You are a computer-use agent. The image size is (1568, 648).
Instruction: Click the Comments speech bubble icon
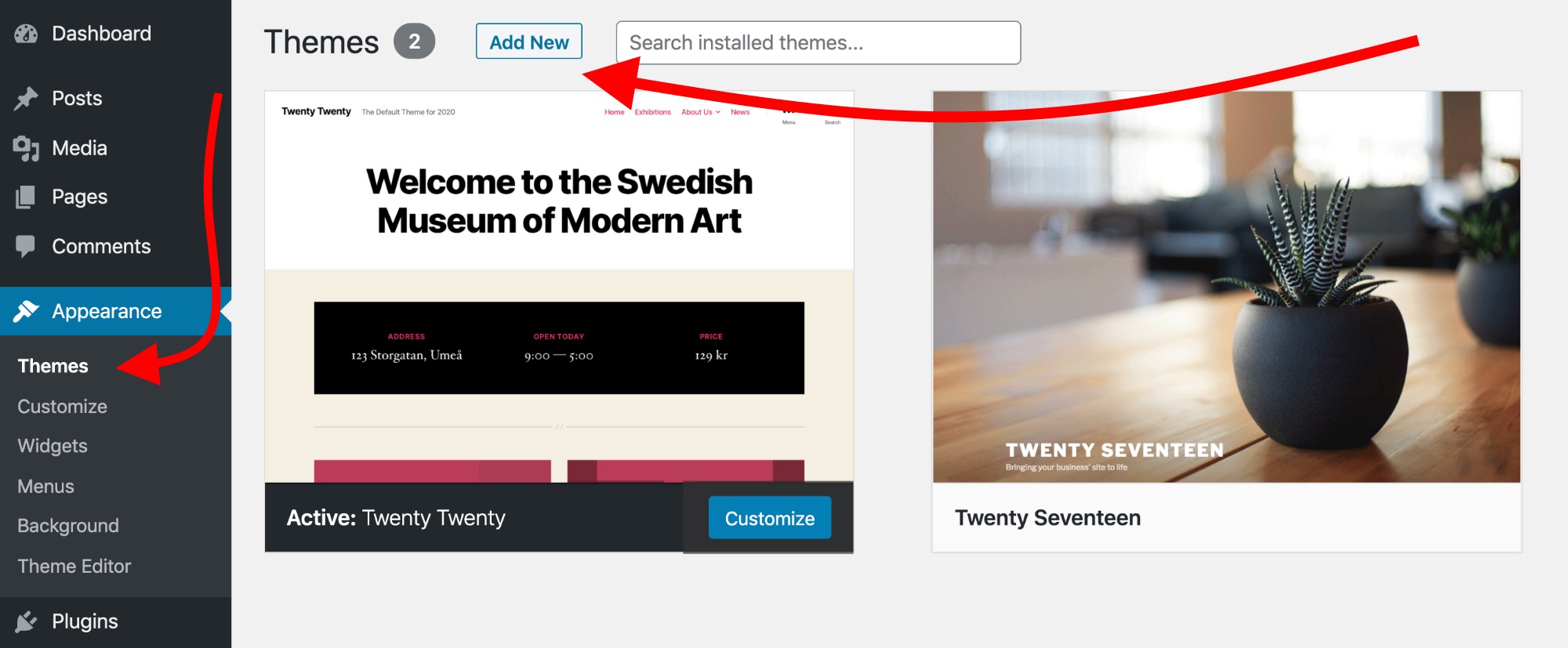26,247
